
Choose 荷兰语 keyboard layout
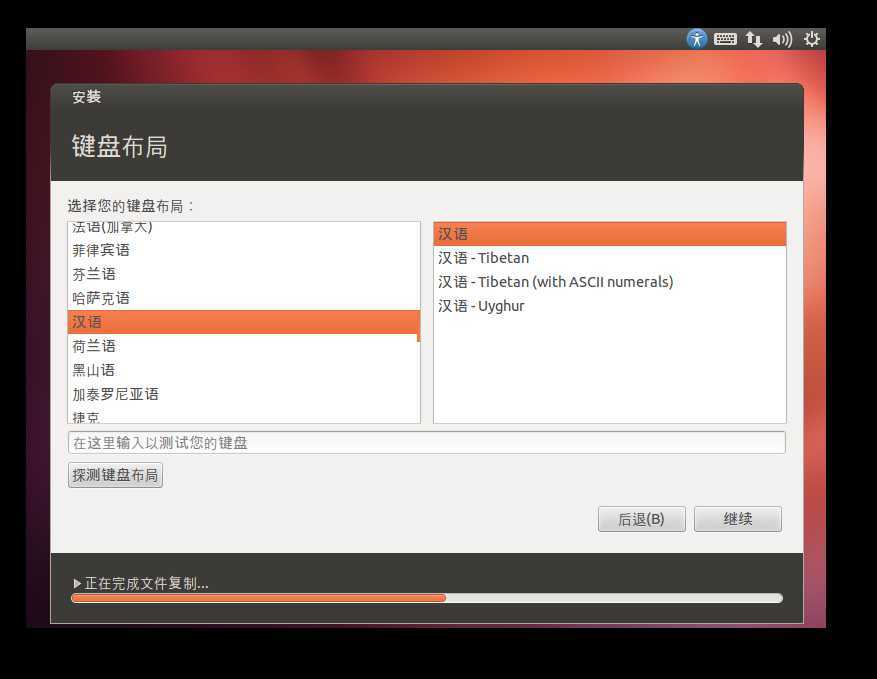click(150, 345)
